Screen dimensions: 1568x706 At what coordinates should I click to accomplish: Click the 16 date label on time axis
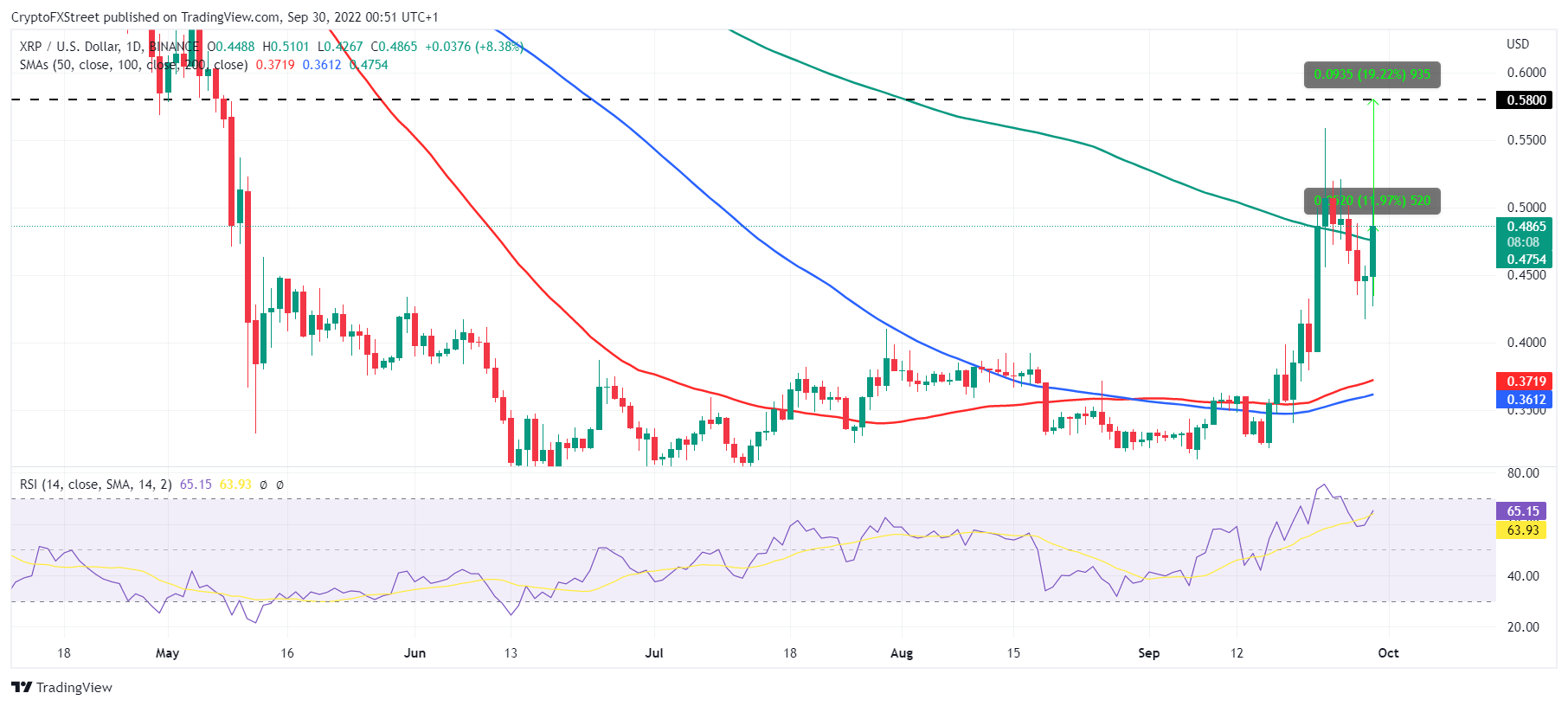click(287, 653)
